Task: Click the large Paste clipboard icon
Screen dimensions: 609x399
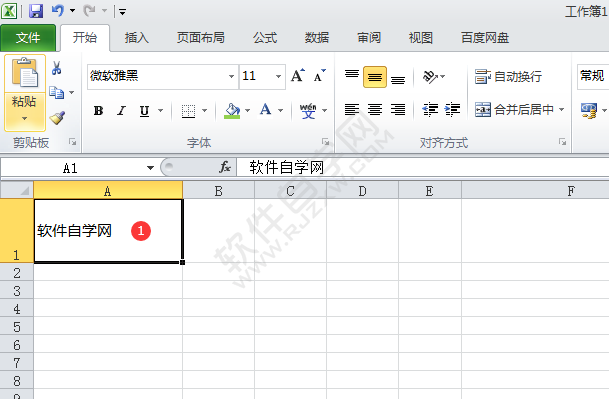Action: point(25,73)
